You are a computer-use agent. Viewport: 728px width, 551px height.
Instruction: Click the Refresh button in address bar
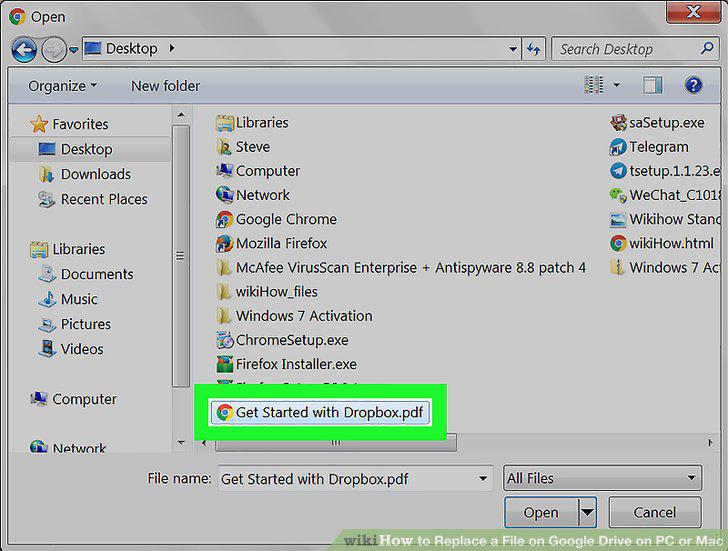pyautogui.click(x=533, y=49)
